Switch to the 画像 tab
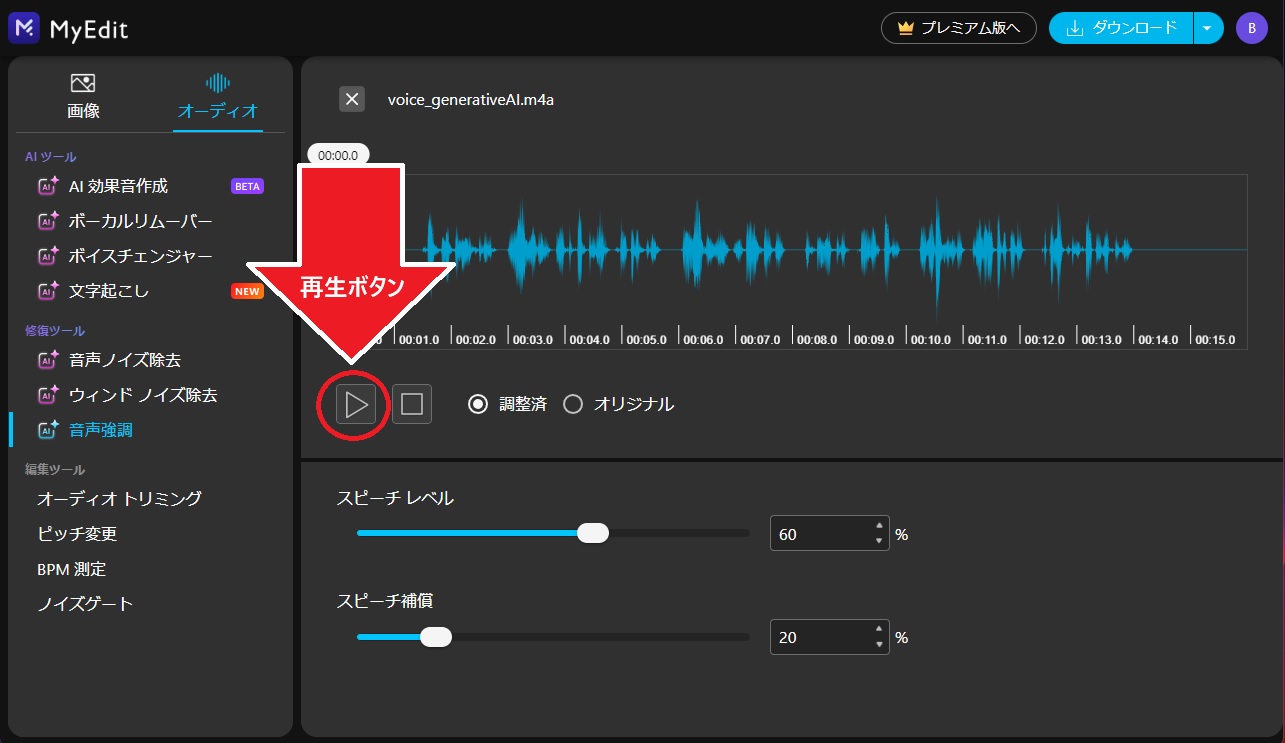1285x743 pixels. (x=82, y=95)
